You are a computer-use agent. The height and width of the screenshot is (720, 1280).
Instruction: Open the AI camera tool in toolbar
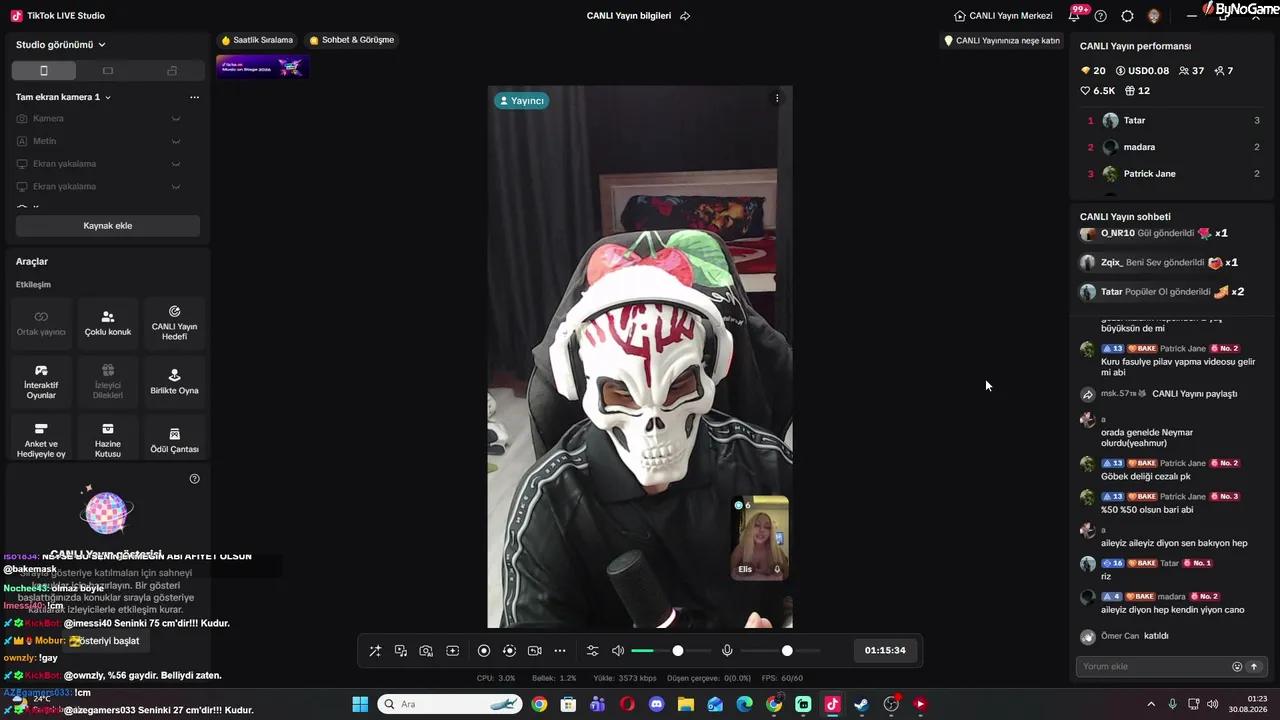[426, 651]
